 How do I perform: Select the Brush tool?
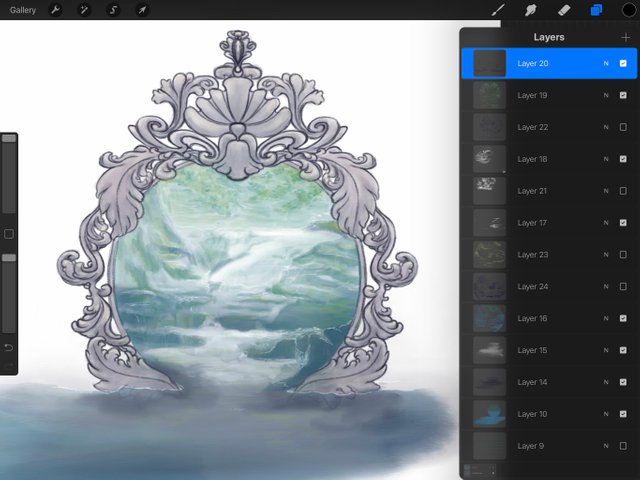pyautogui.click(x=498, y=10)
